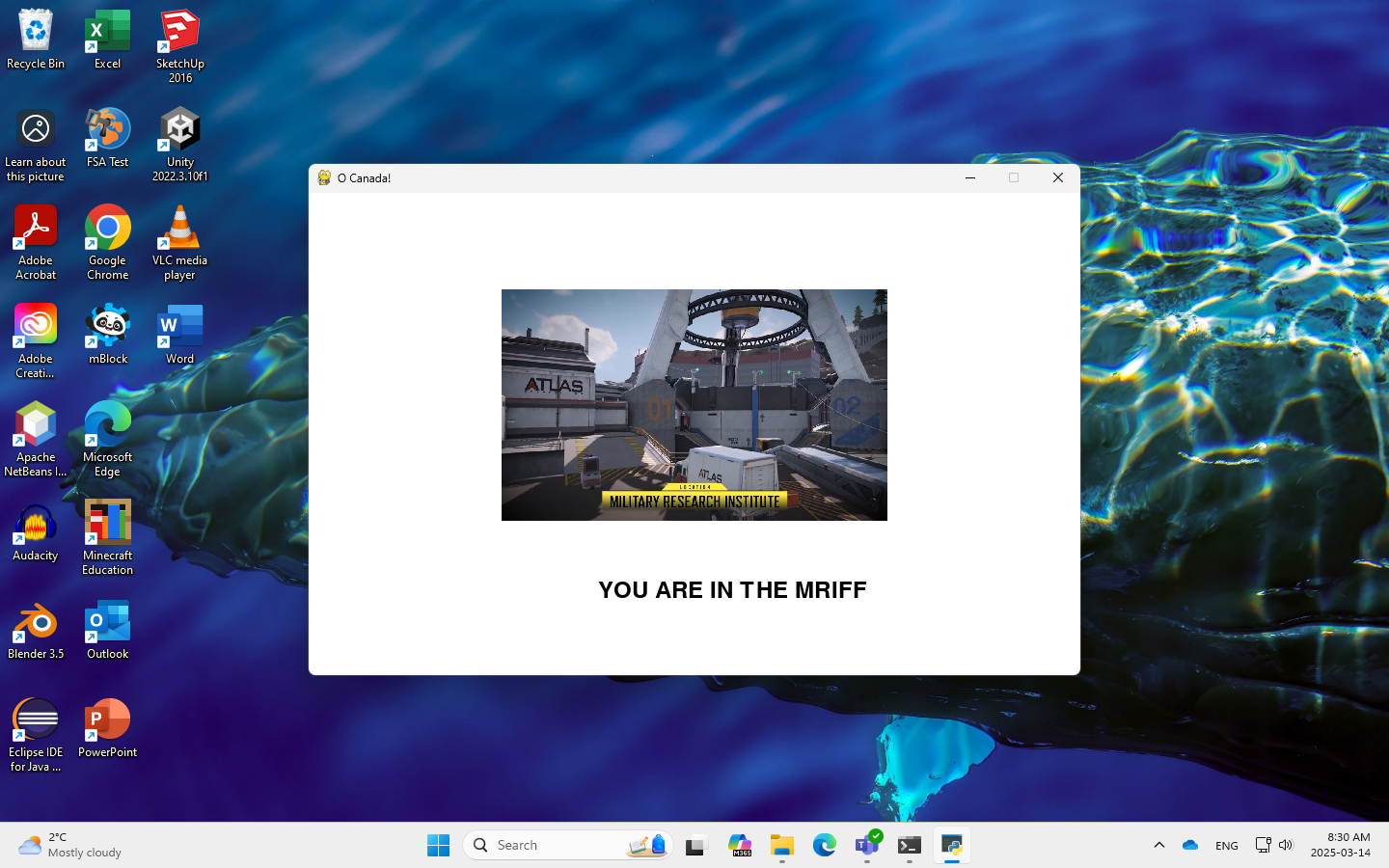This screenshot has width=1389, height=868.
Task: Open File Explorer from taskbar
Action: (781, 845)
